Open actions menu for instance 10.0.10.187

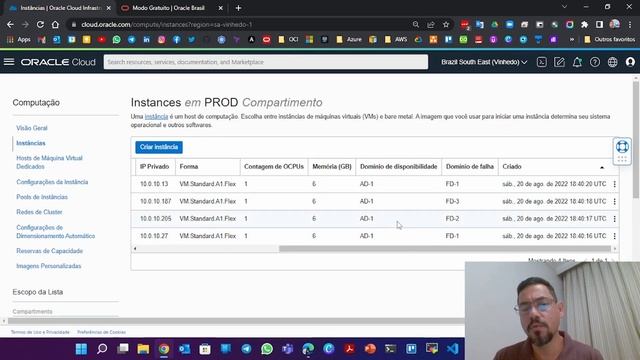[x=614, y=201]
